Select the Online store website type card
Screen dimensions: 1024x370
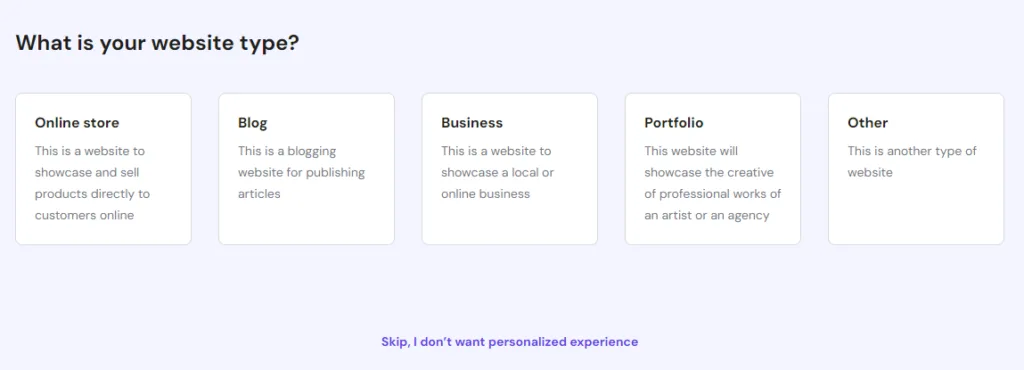[x=103, y=169]
